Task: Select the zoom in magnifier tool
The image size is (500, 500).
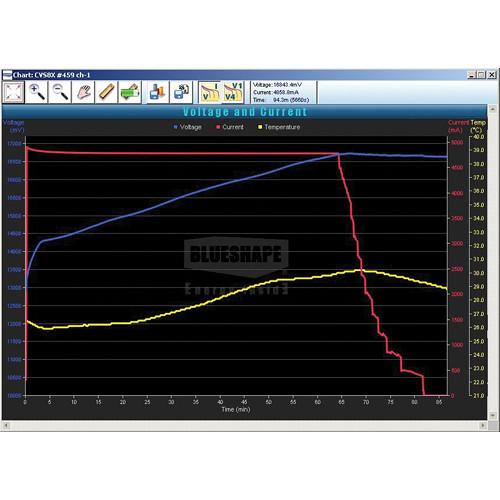Action: click(x=37, y=92)
